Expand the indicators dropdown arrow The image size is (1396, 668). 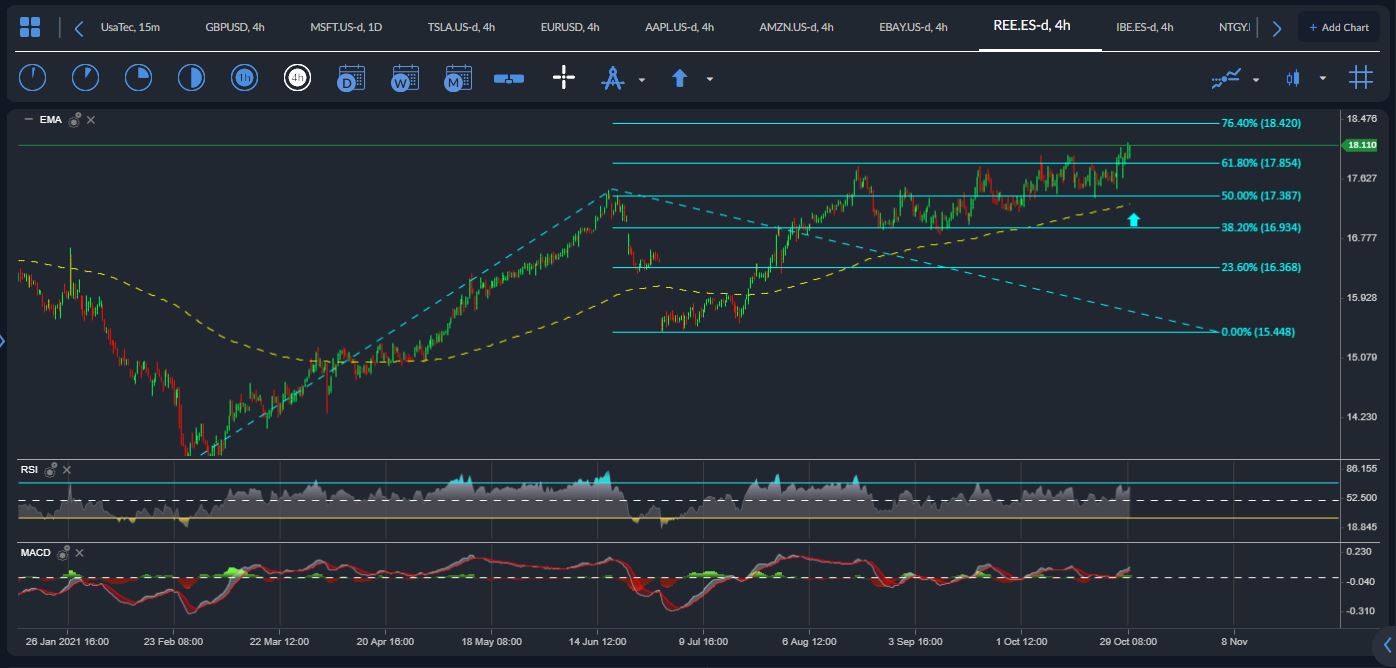1256,79
